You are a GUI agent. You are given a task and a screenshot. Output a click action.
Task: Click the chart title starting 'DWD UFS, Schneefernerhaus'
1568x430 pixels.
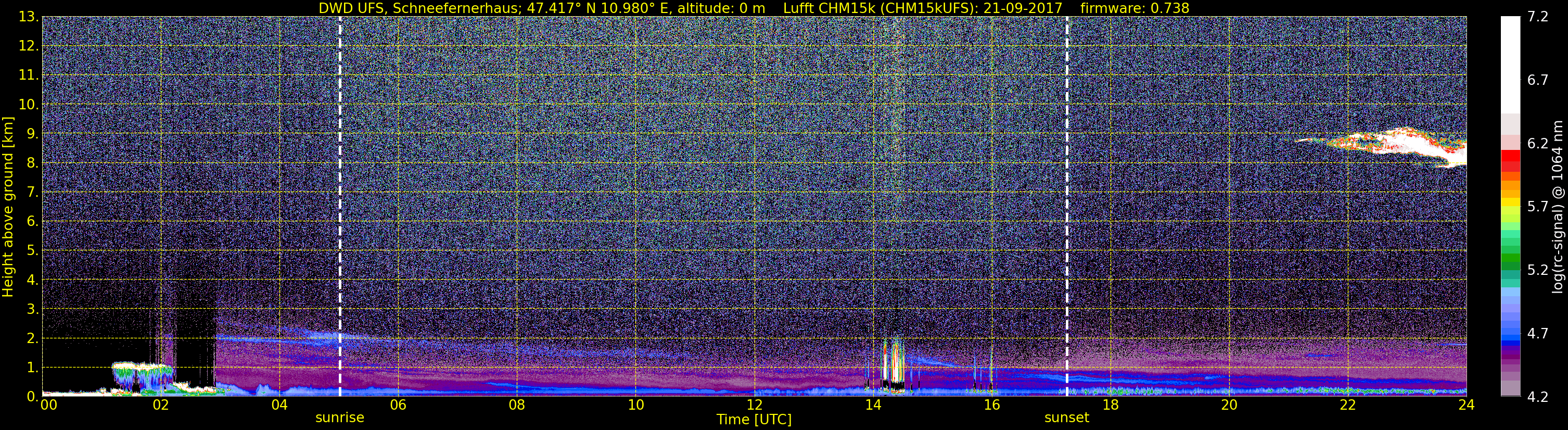click(x=754, y=8)
